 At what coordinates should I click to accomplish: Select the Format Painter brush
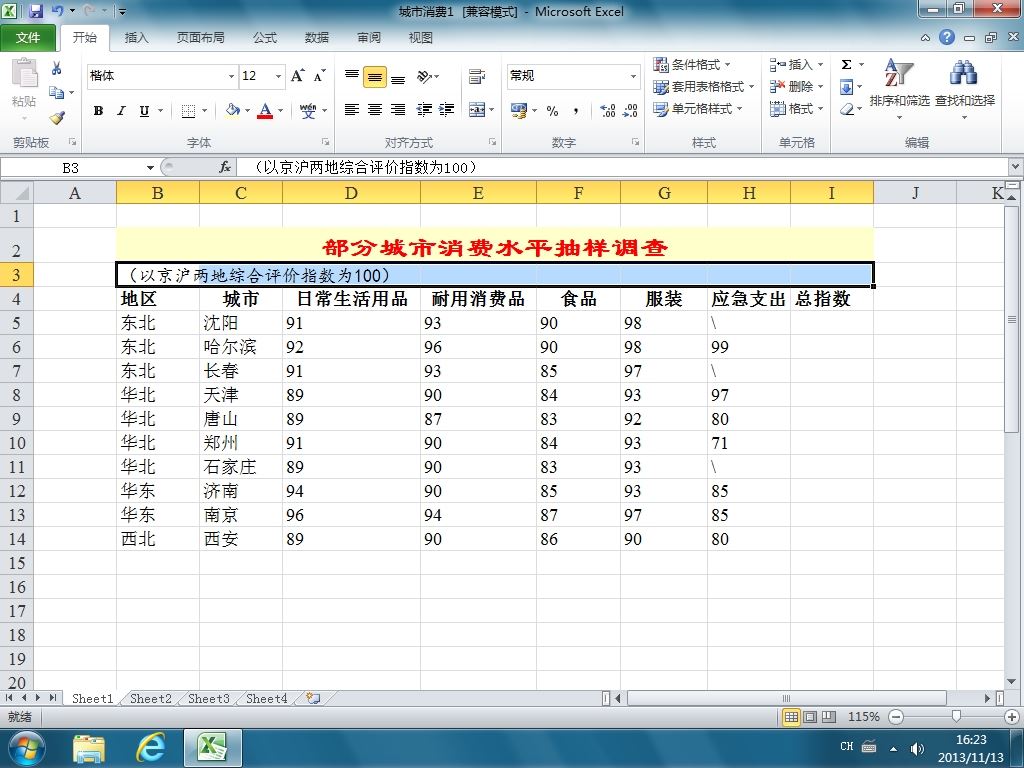57,118
